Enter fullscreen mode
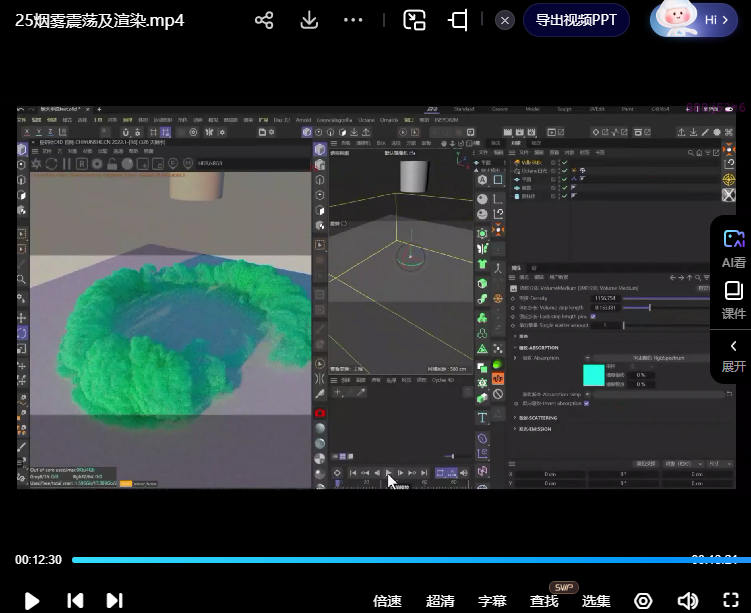This screenshot has height=613, width=751. tap(730, 600)
